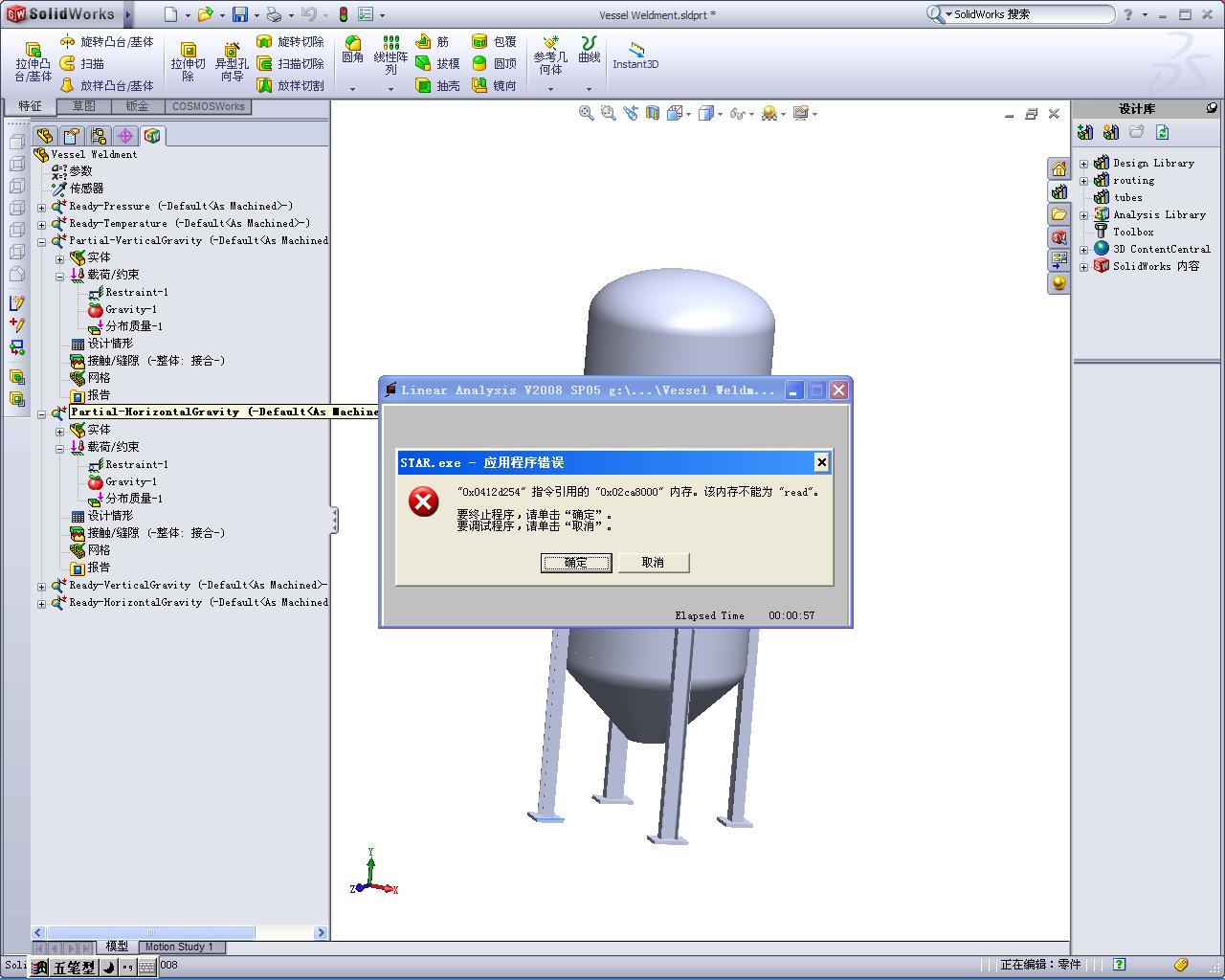1225x980 pixels.
Task: Open the SolidWorks Resources home tab
Action: [x=1058, y=169]
